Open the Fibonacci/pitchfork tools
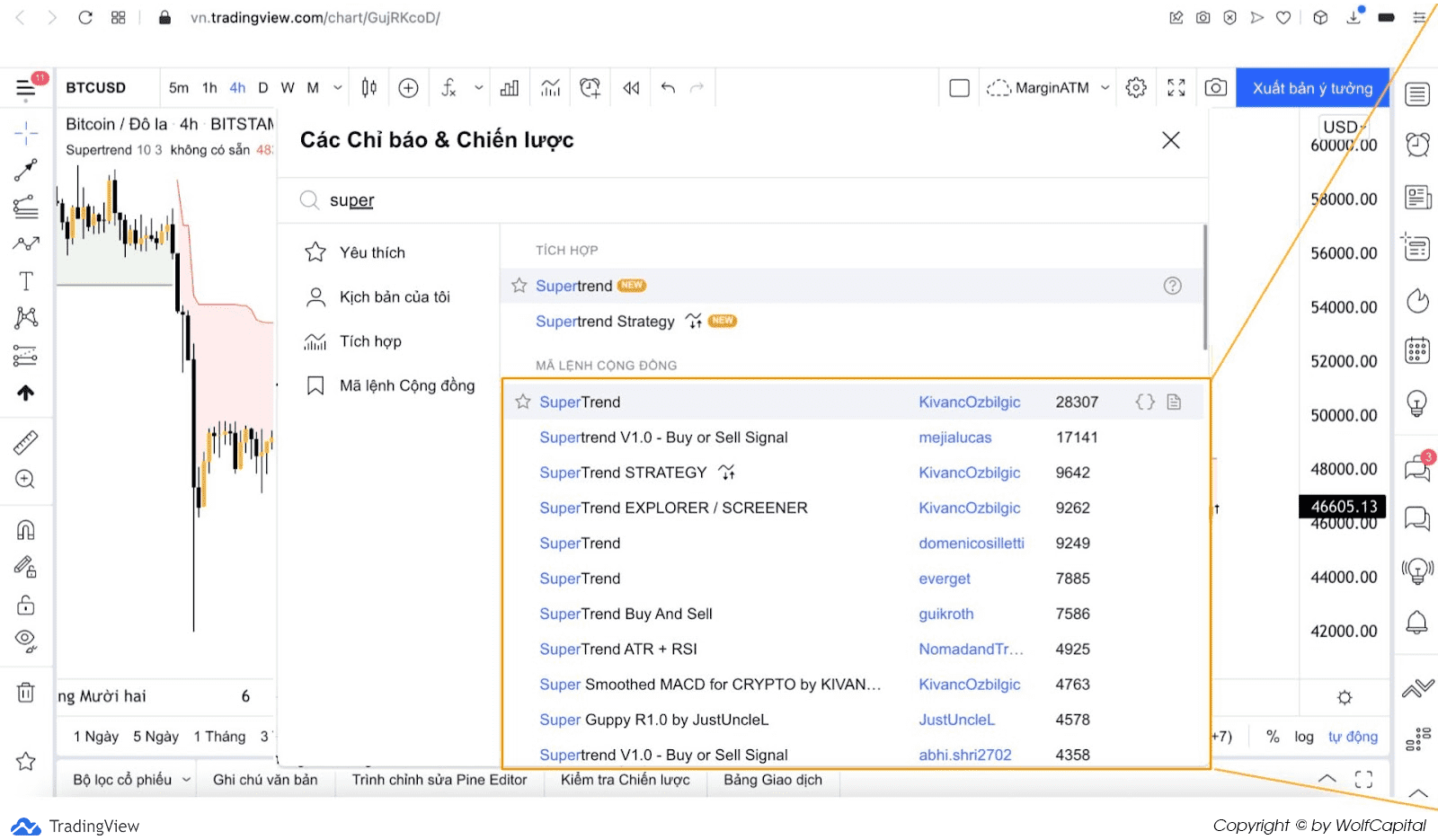 (26, 208)
